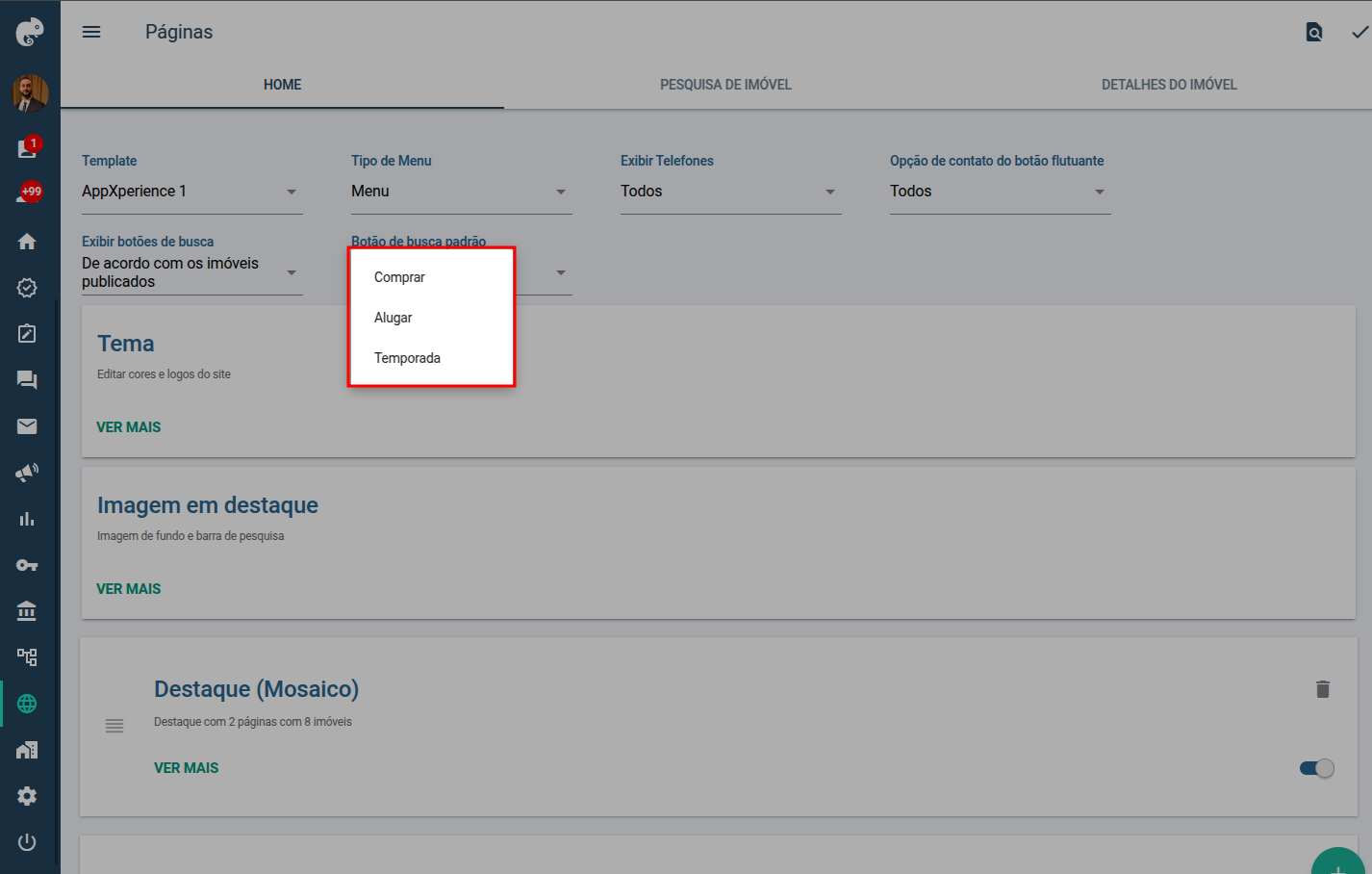Click the Imagem em destaque heading

(208, 505)
